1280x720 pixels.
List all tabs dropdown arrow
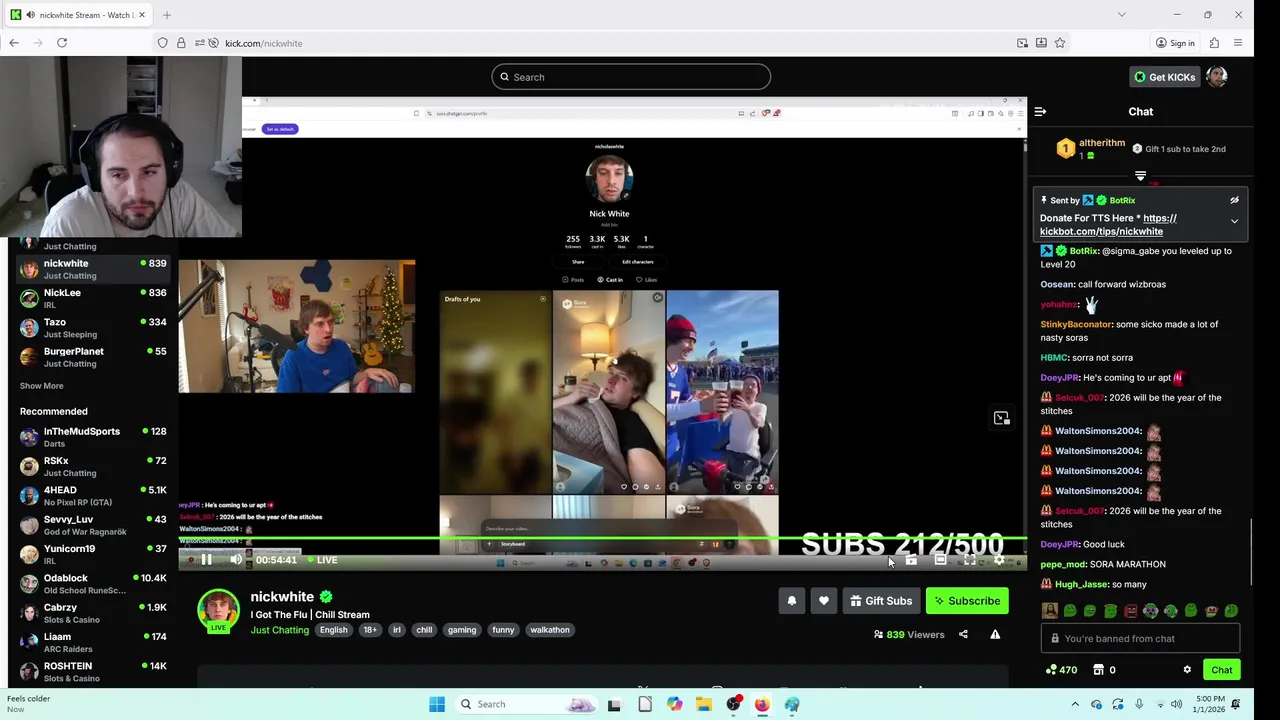coord(1121,15)
